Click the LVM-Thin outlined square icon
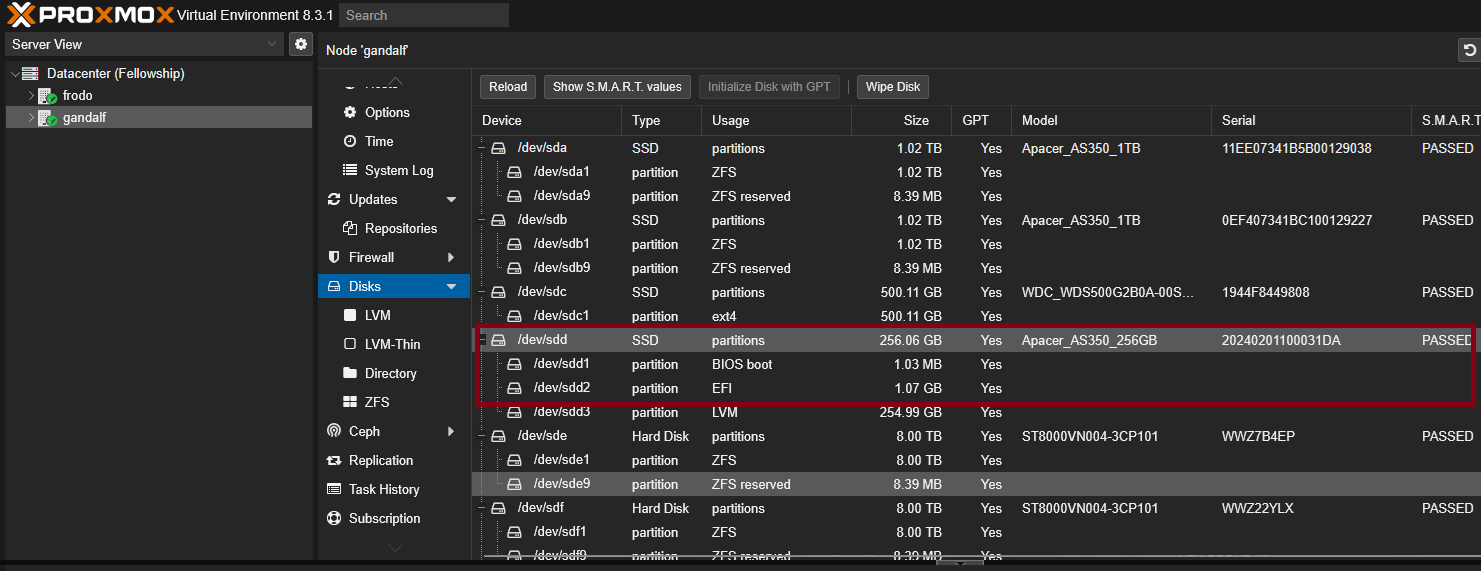 point(350,344)
